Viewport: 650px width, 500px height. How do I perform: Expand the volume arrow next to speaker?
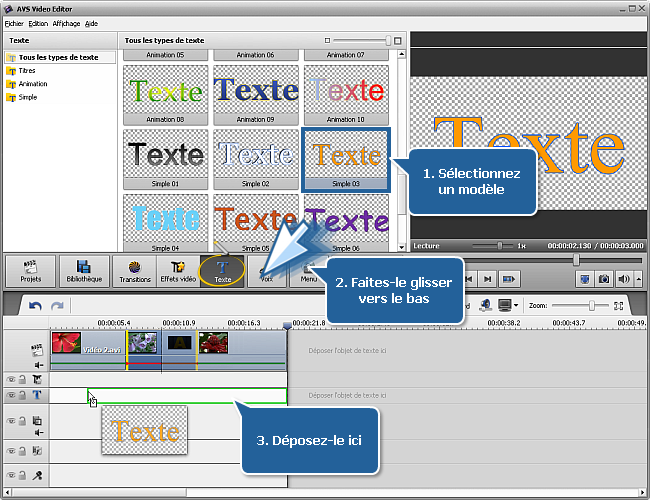click(637, 279)
